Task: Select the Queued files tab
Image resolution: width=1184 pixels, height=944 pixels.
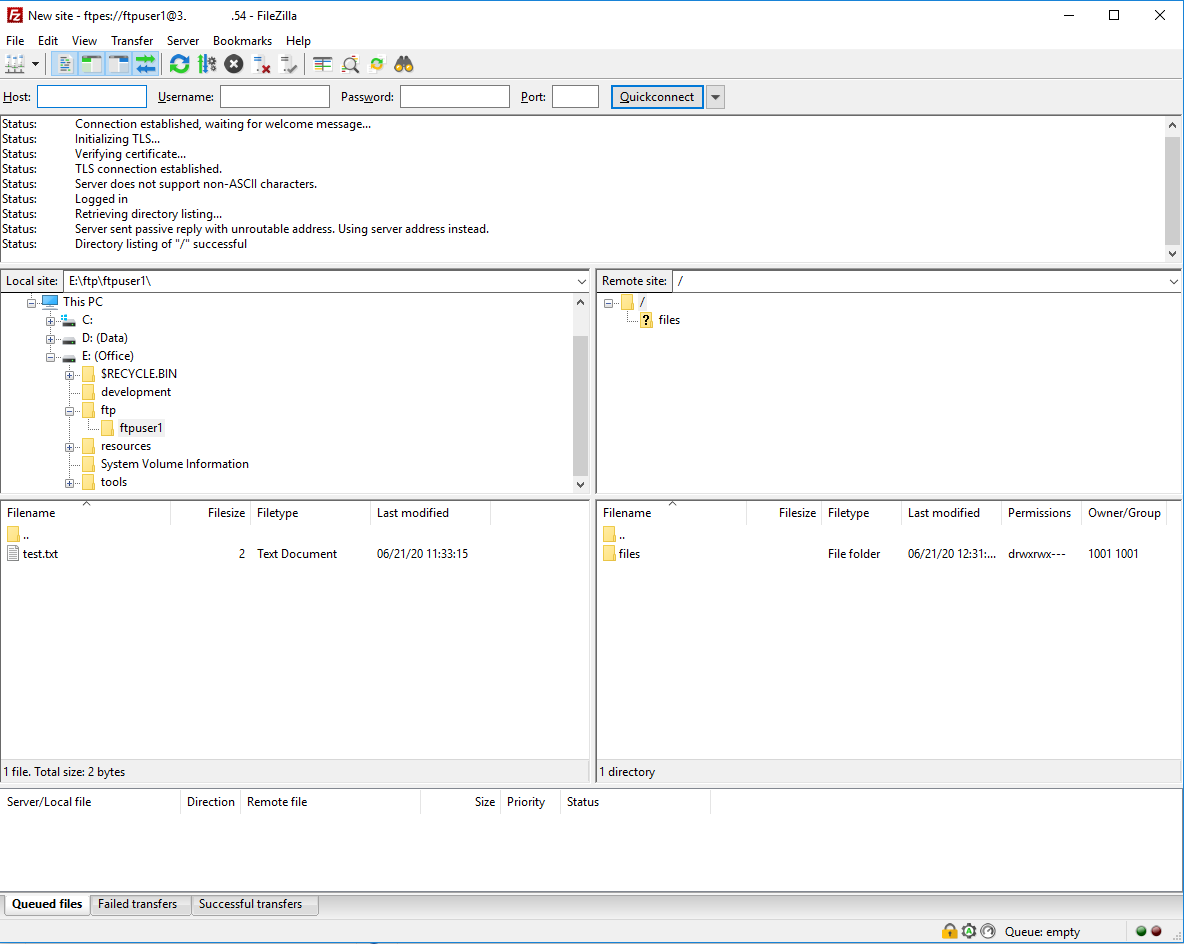Action: (x=47, y=904)
